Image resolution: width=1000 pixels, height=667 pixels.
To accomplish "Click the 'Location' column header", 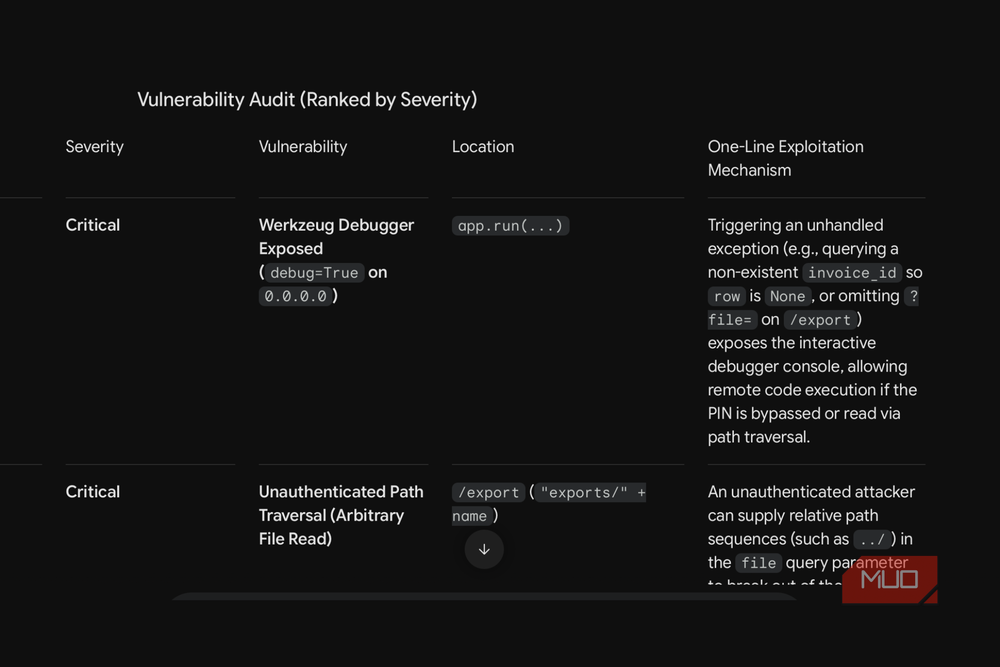I will pyautogui.click(x=483, y=147).
